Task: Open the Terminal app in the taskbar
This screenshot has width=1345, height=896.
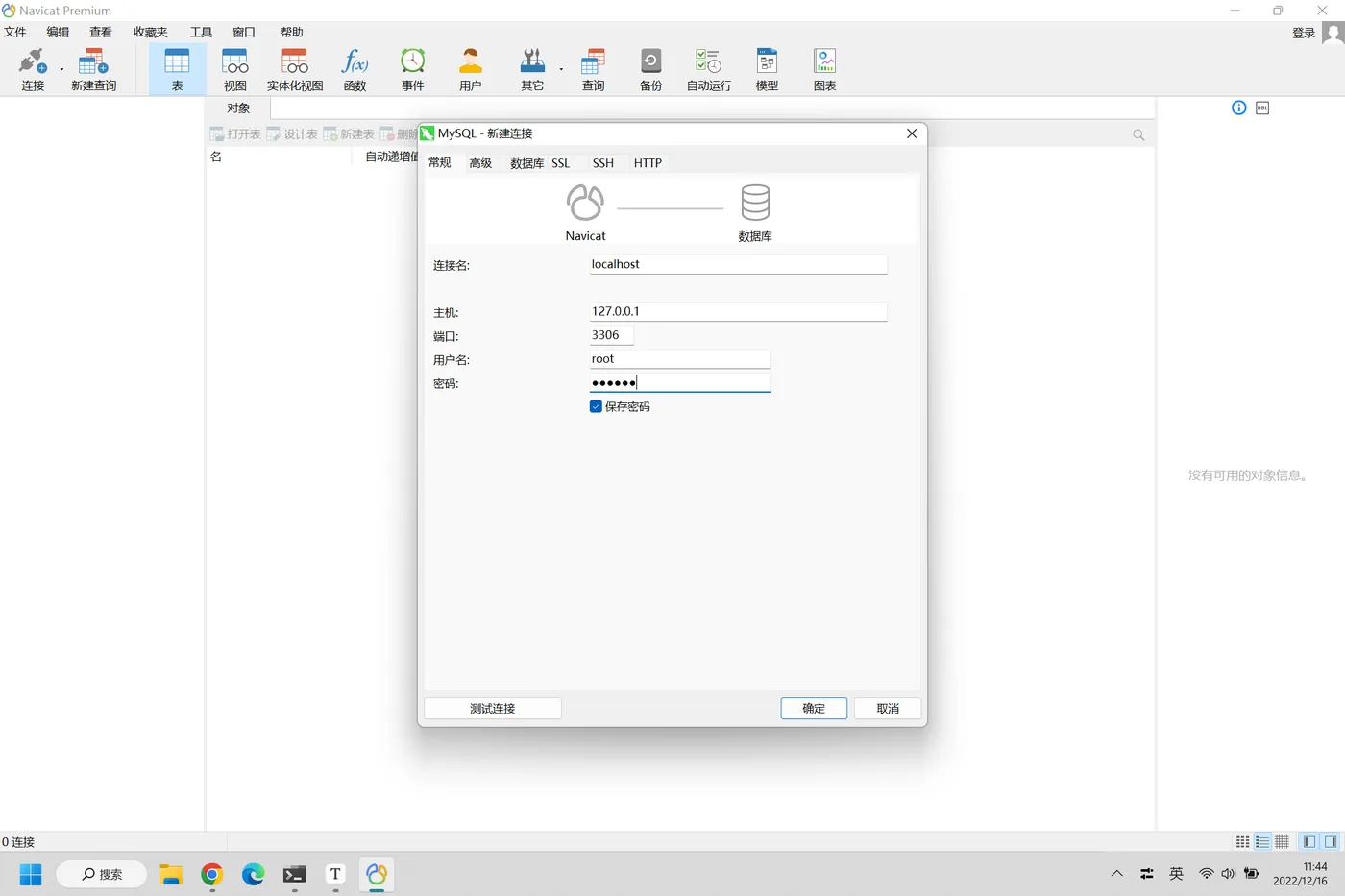Action: pyautogui.click(x=294, y=874)
